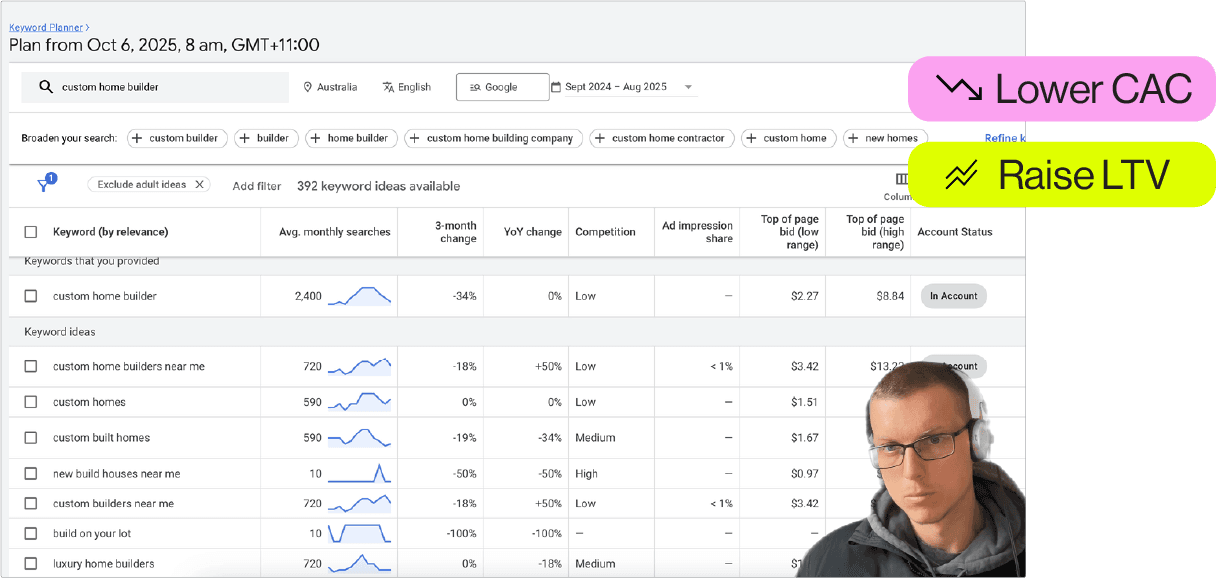Click the Australia location pin icon
1216x578 pixels.
[x=308, y=87]
